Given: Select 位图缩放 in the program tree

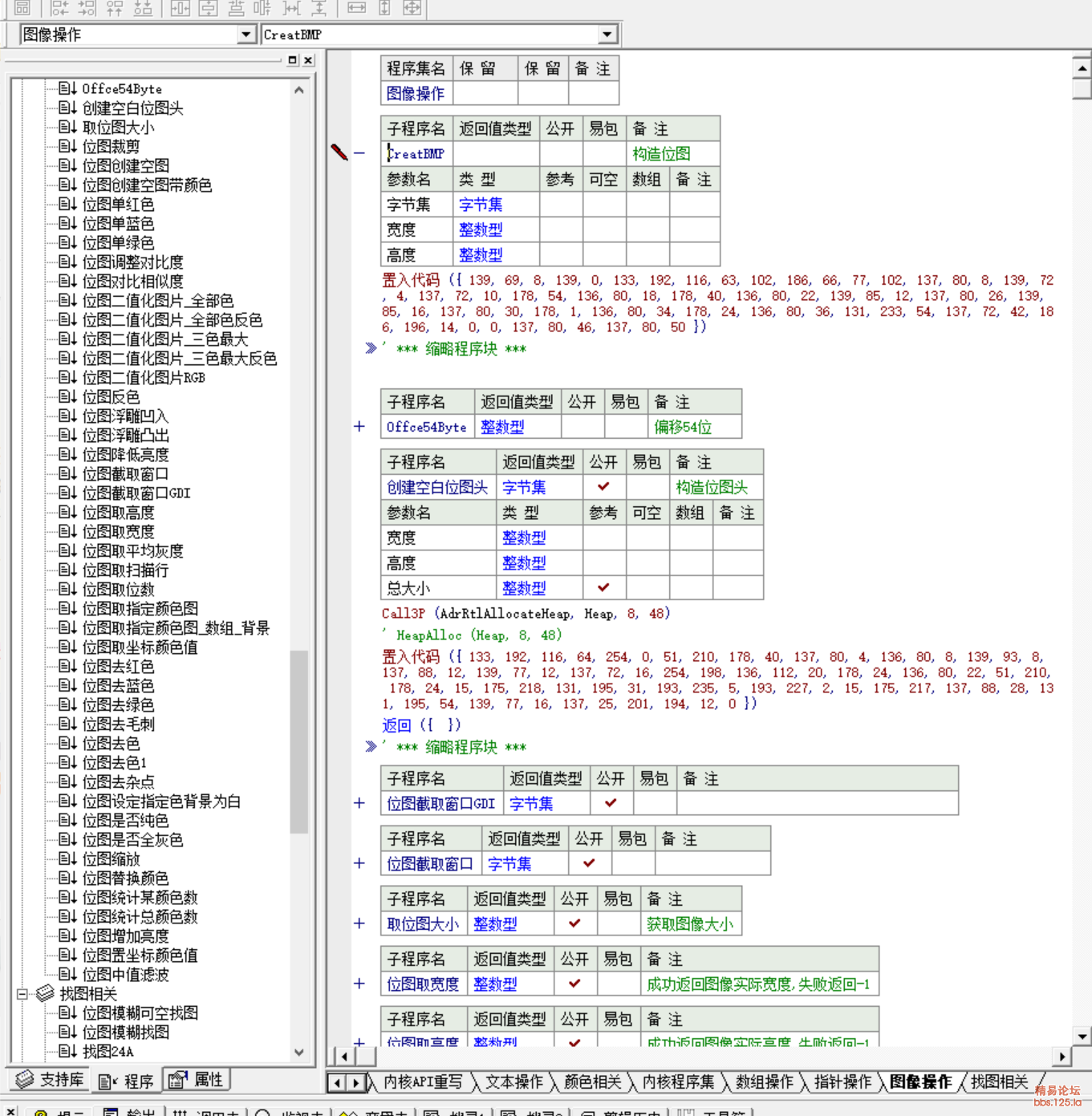Looking at the screenshot, I should (111, 859).
